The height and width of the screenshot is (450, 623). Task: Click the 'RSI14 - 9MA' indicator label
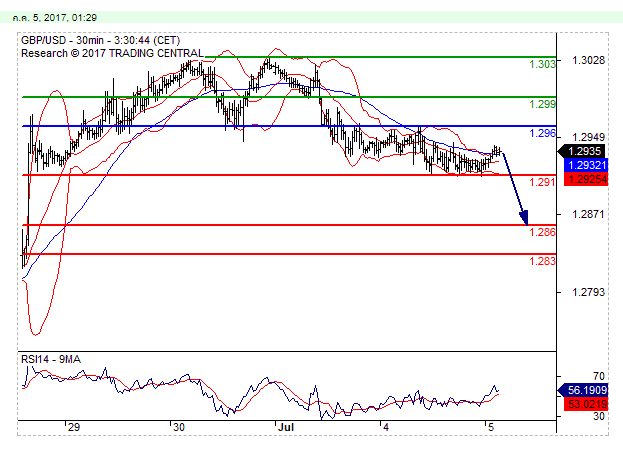[51, 359]
